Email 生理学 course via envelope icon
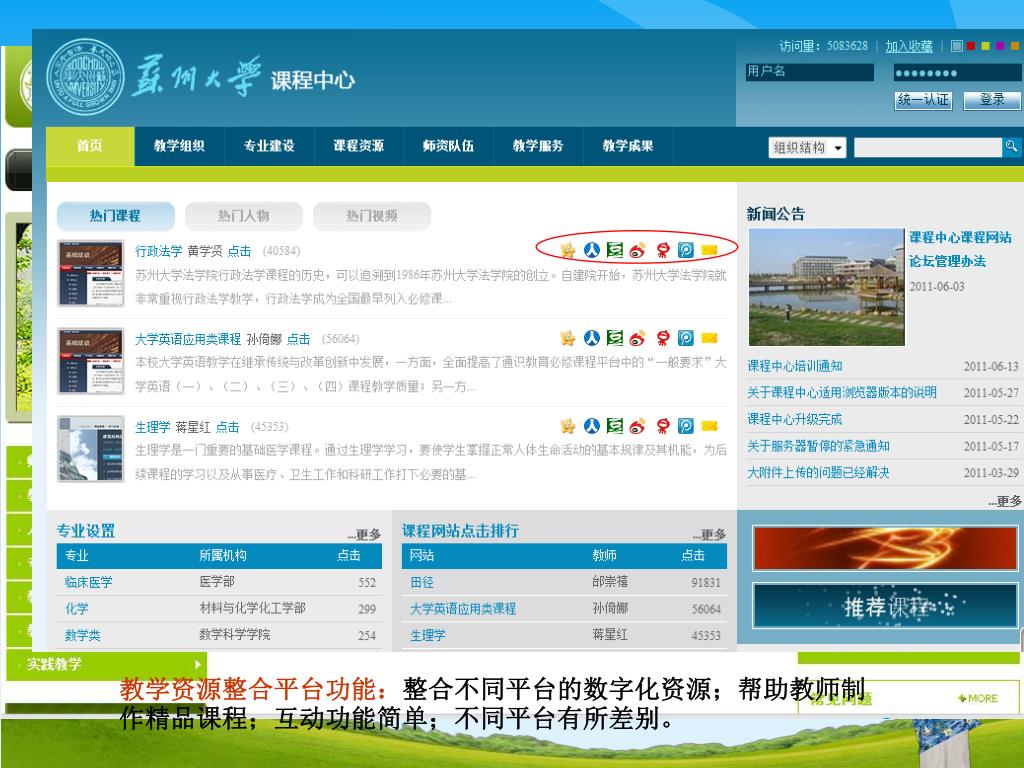 (x=709, y=426)
